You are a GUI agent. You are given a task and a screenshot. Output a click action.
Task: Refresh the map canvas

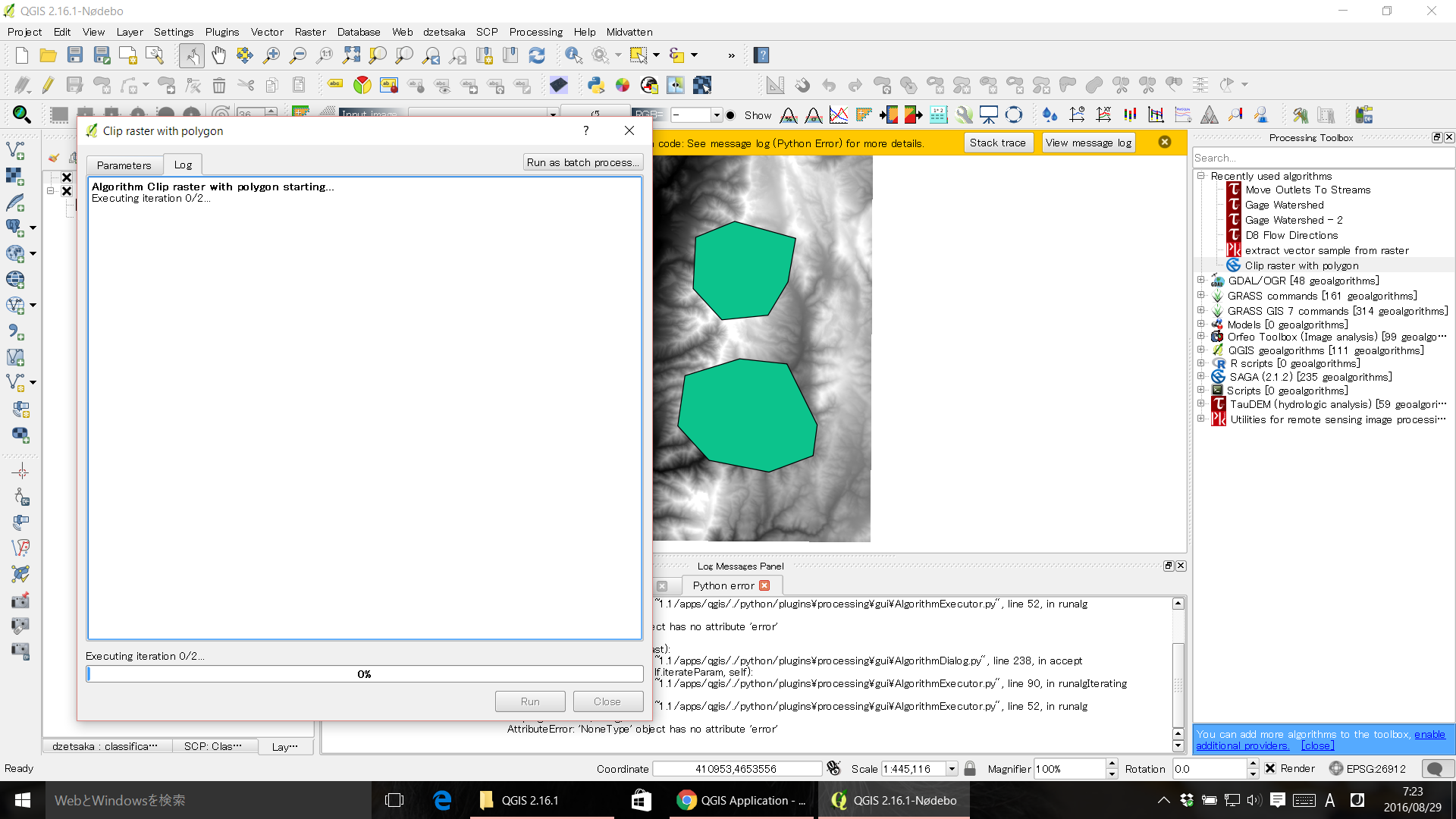[537, 55]
